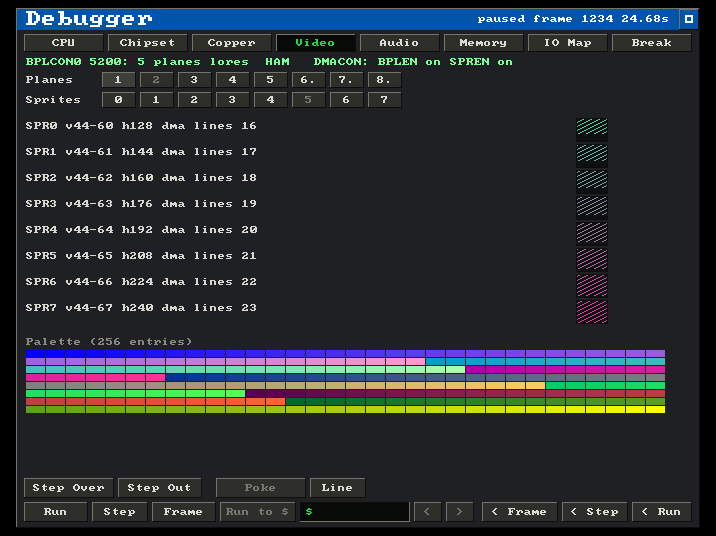Click the Poke button
716x536 pixels.
tap(260, 488)
